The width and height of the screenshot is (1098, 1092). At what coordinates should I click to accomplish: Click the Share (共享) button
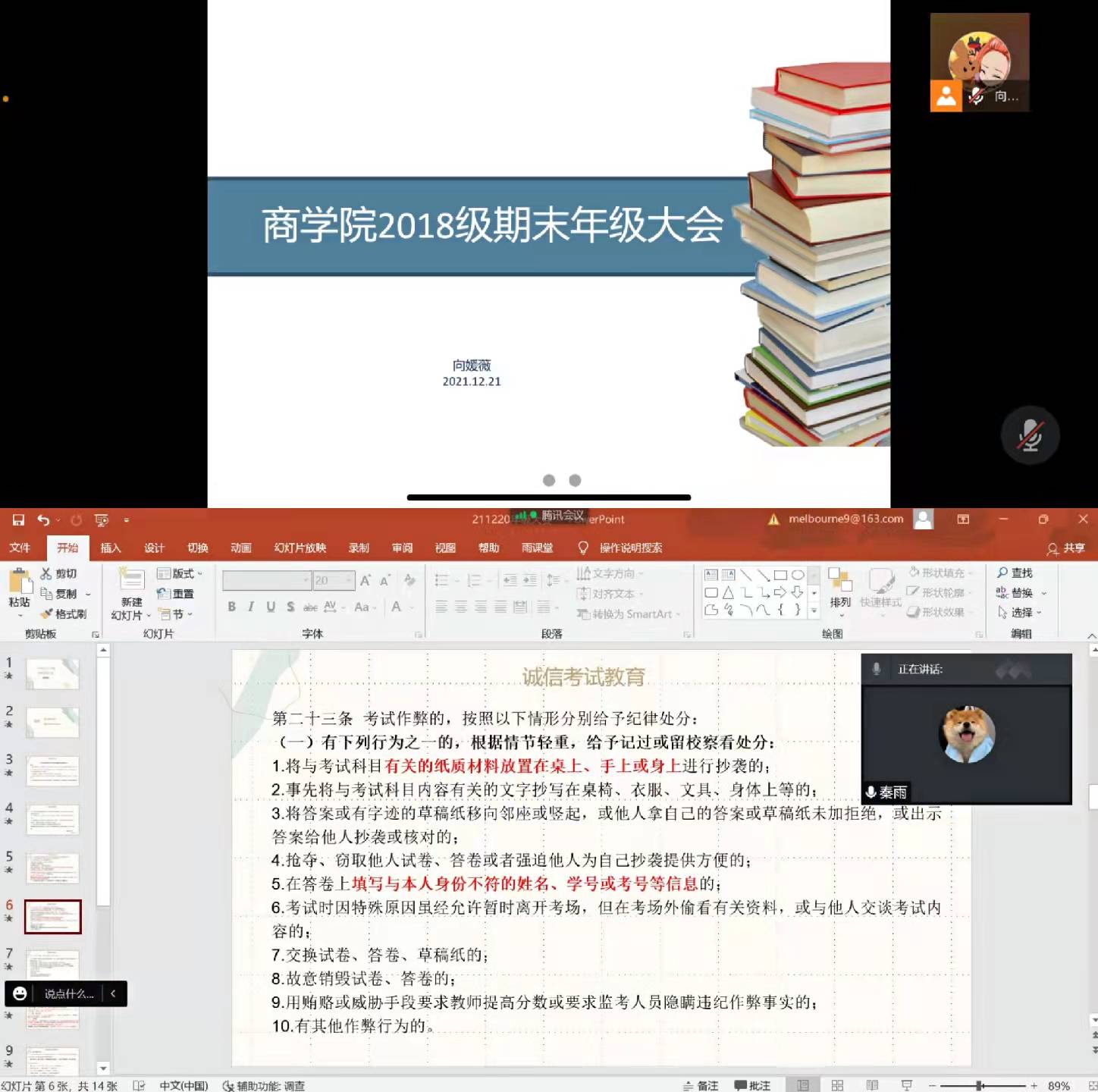pos(1066,548)
